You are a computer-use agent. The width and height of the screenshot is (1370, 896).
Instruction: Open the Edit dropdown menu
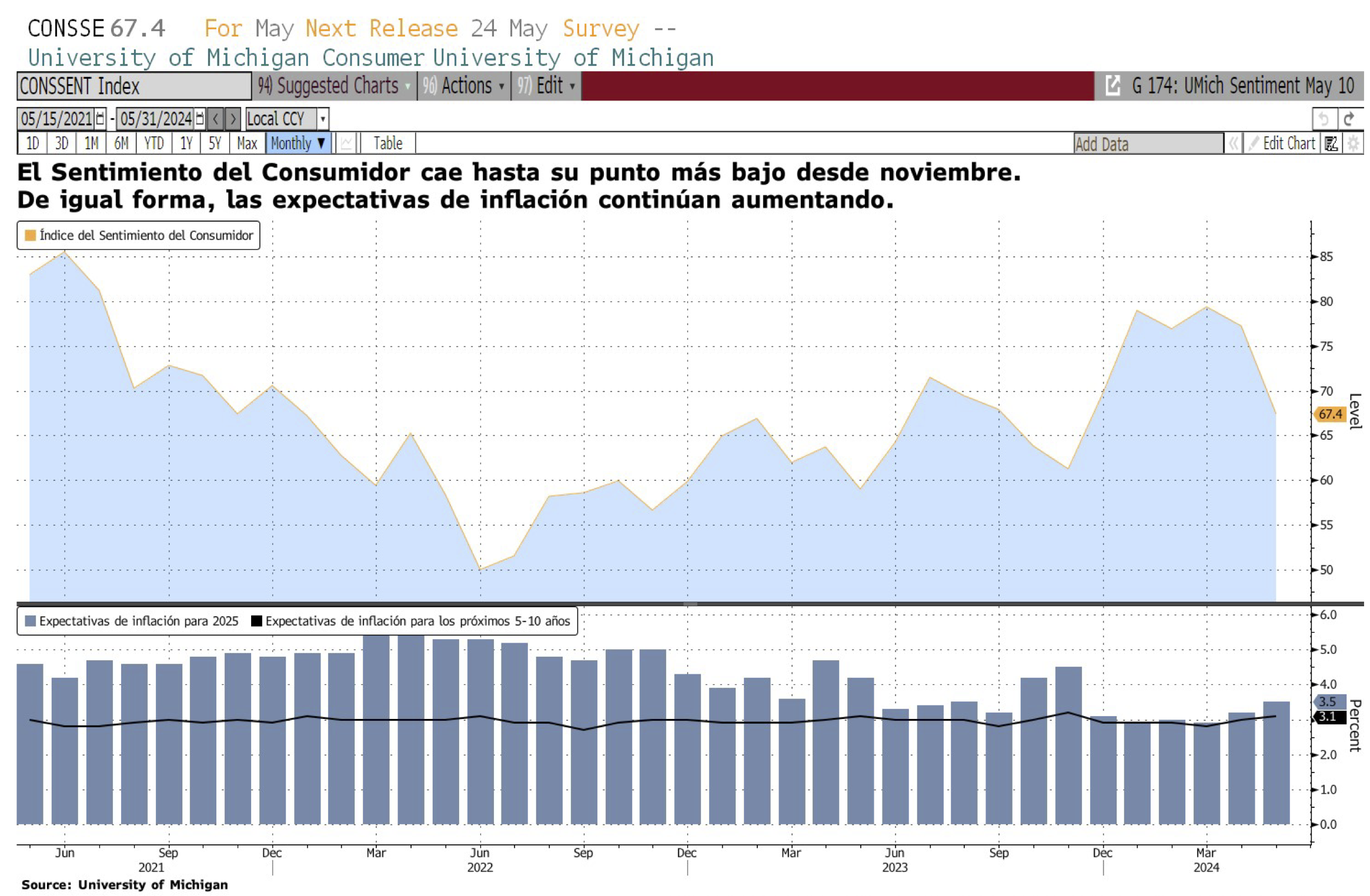(546, 86)
